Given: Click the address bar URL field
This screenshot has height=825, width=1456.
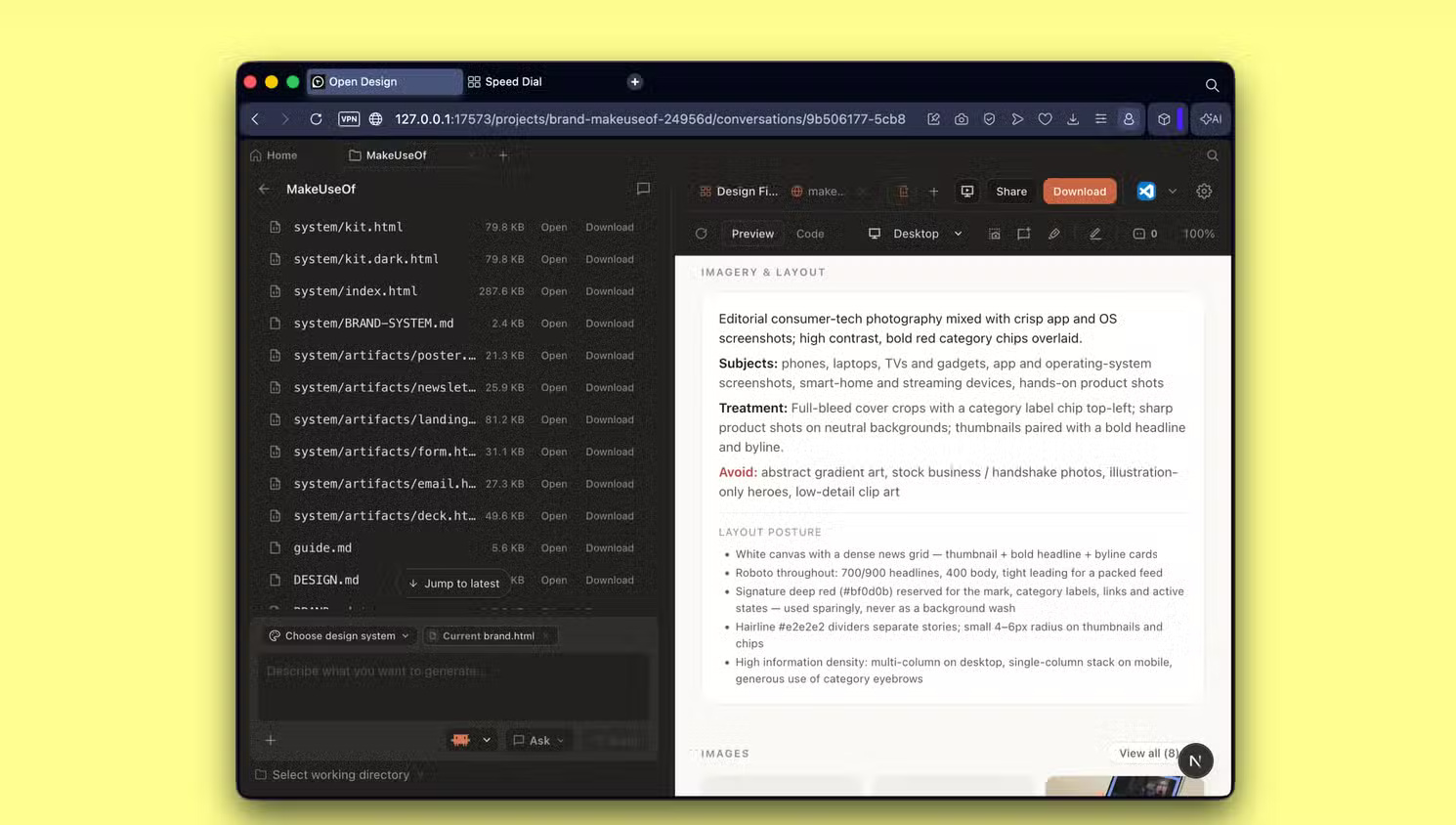Looking at the screenshot, I should (650, 119).
